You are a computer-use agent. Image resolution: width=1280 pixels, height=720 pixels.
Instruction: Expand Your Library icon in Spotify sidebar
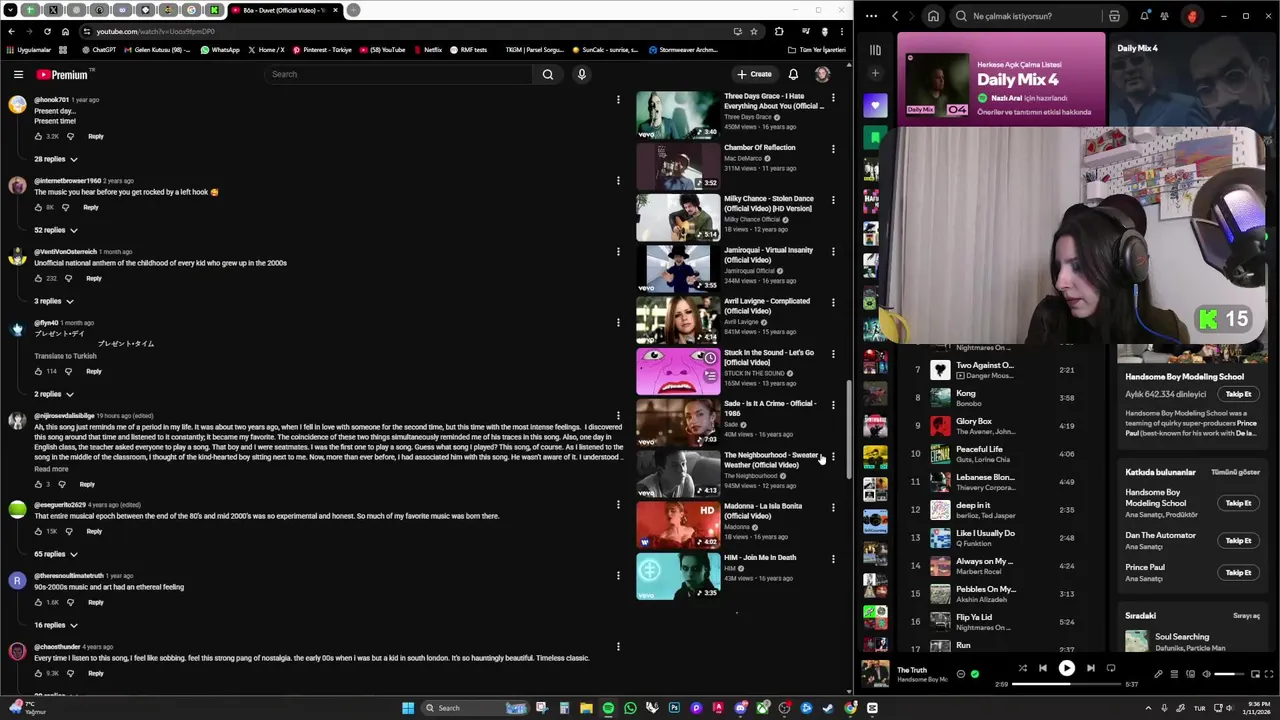[x=875, y=50]
